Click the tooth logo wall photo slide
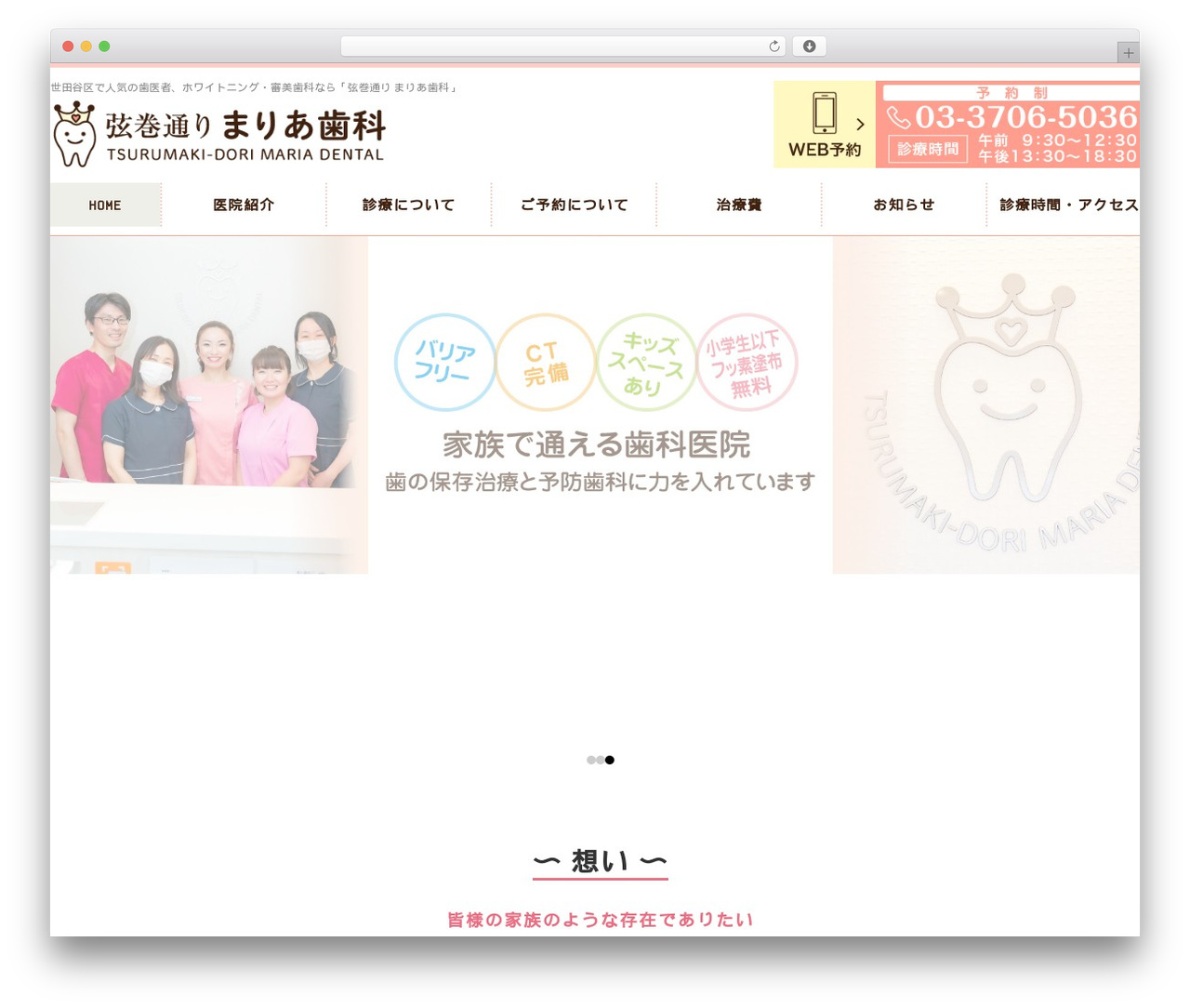The width and height of the screenshot is (1190, 1008). click(986, 405)
